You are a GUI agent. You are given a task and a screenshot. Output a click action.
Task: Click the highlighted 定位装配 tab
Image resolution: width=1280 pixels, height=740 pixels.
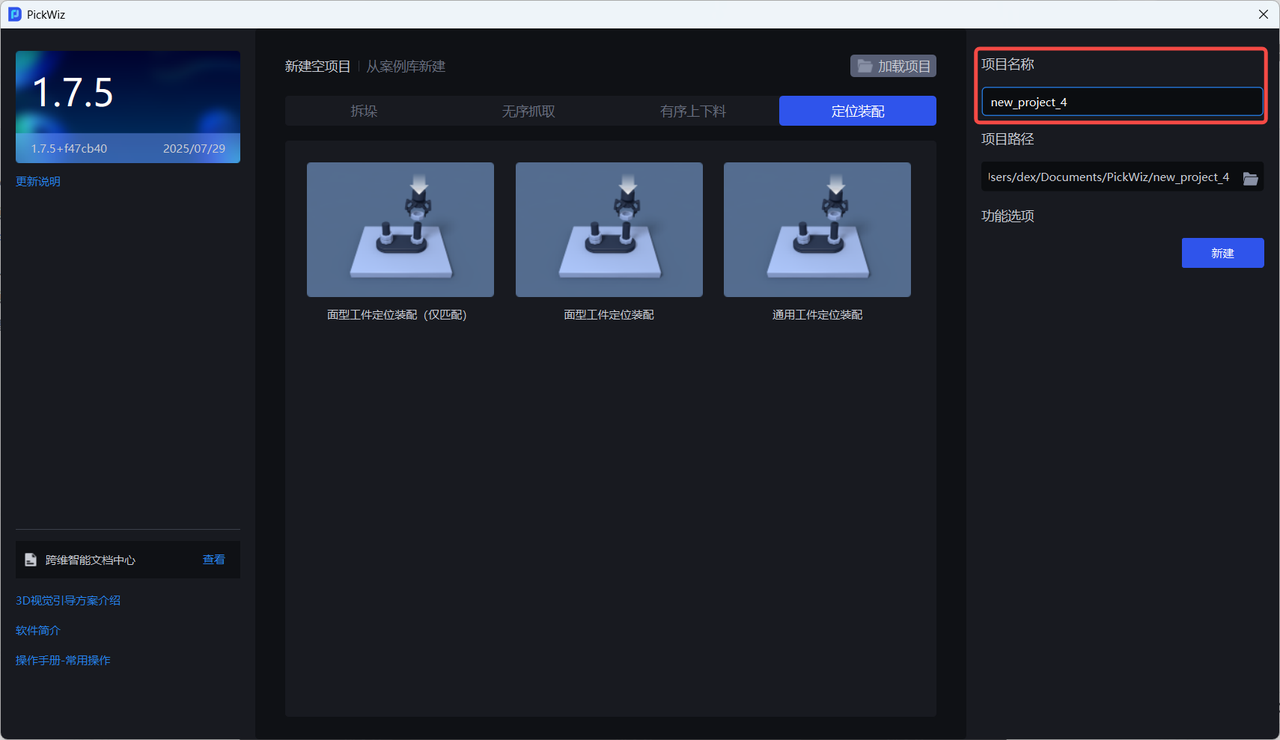(x=857, y=111)
